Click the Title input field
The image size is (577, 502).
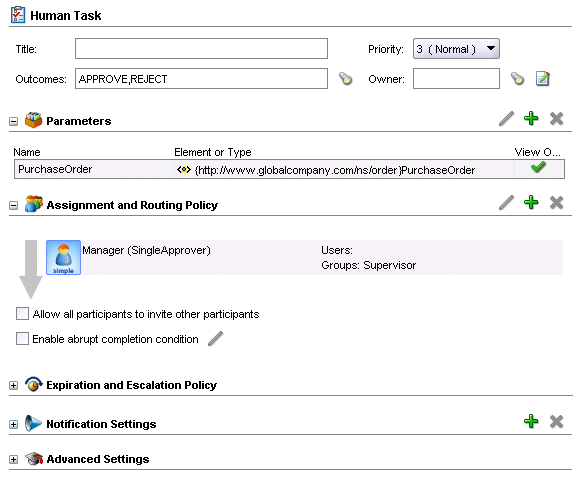coord(201,49)
